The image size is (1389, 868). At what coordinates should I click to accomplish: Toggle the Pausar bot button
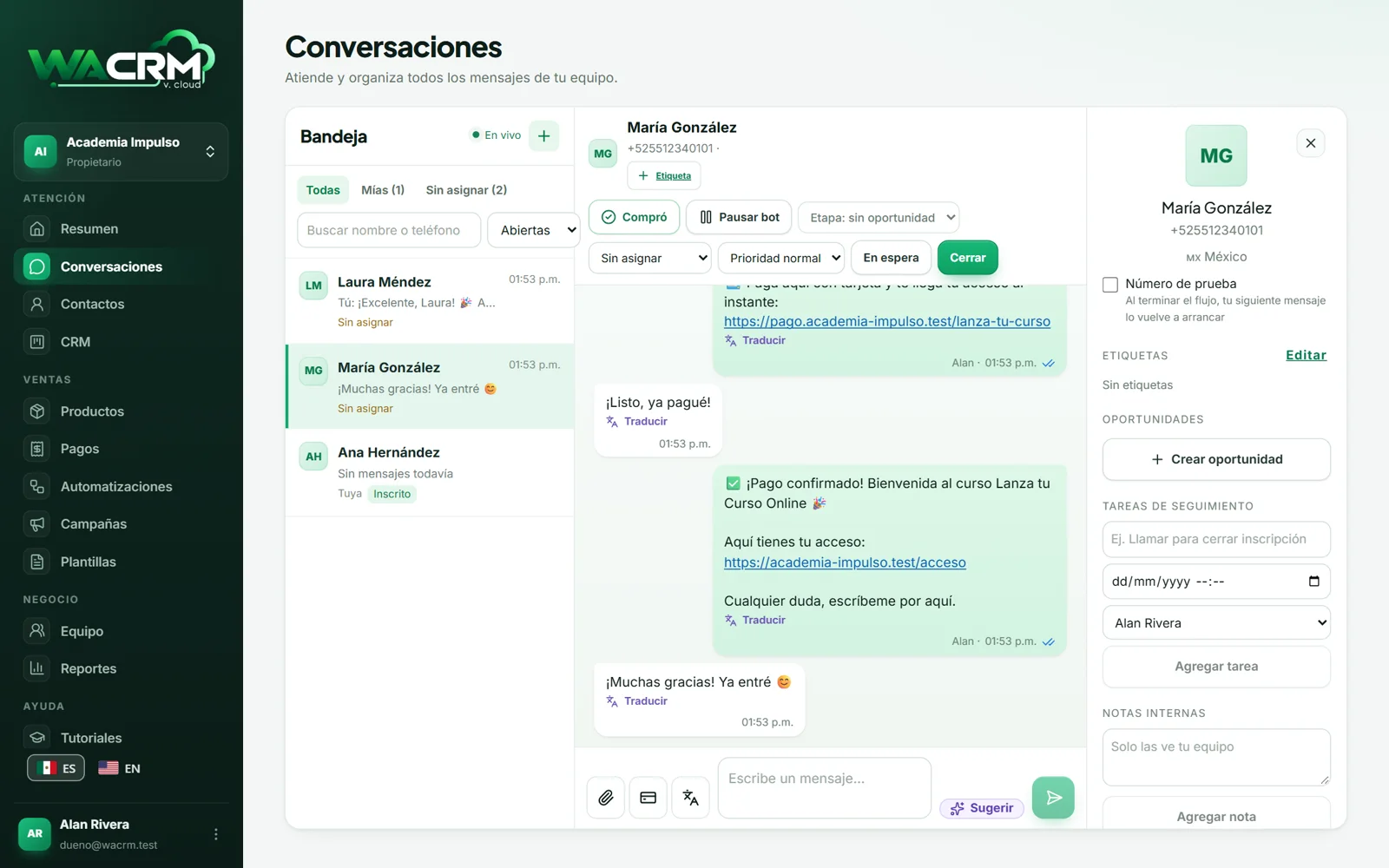(739, 217)
